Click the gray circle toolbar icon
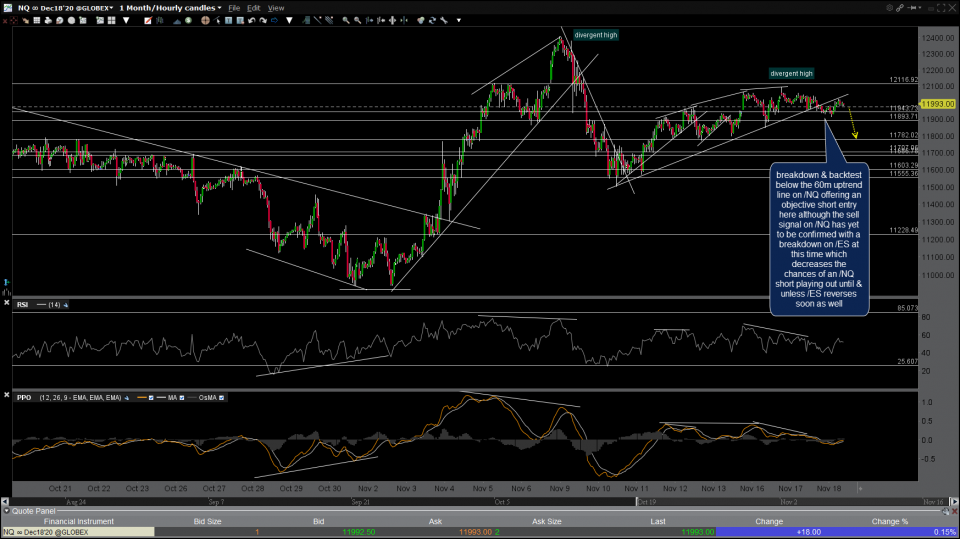 tap(71, 20)
